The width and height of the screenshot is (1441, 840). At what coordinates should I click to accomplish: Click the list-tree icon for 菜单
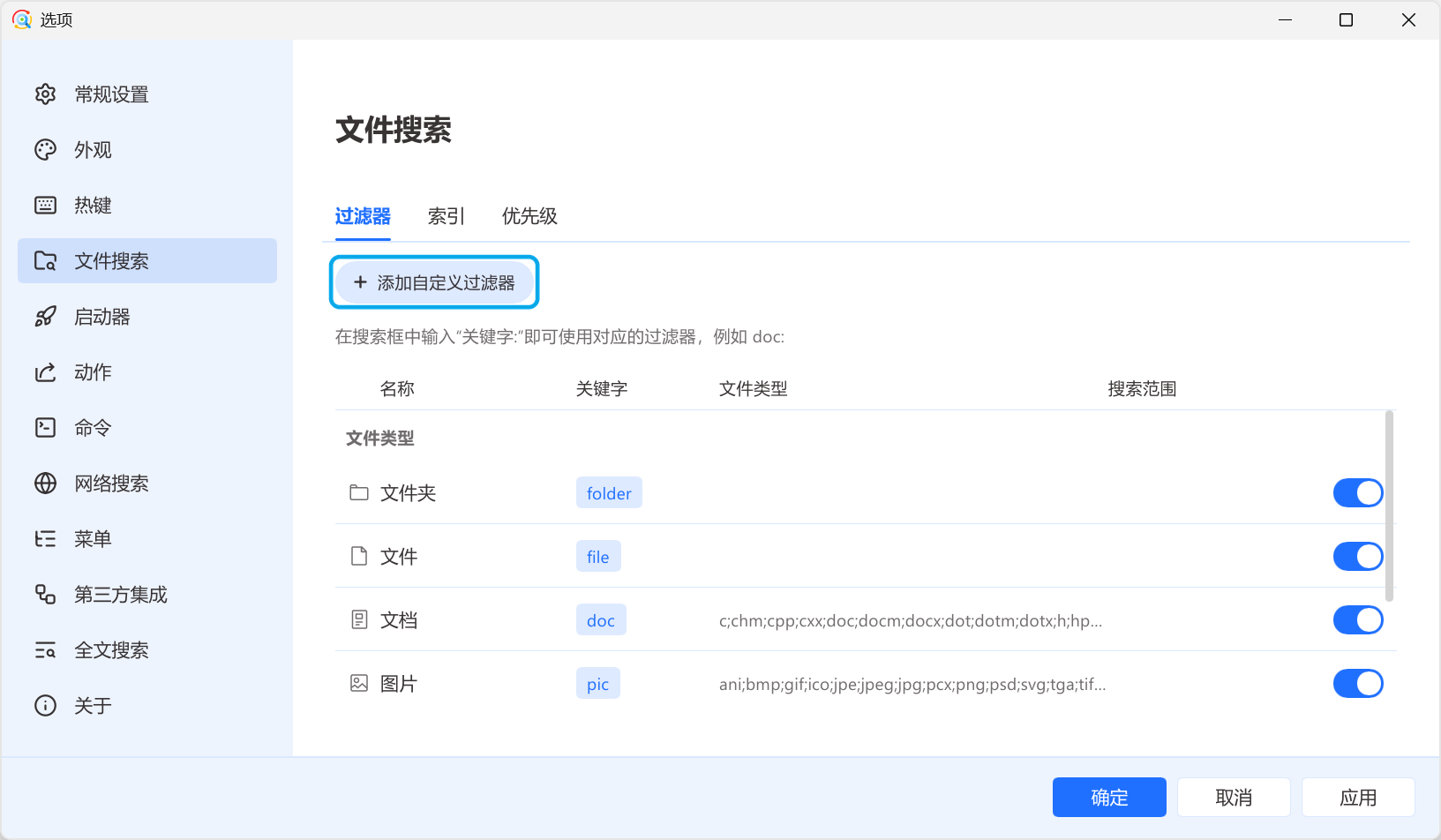(x=45, y=539)
